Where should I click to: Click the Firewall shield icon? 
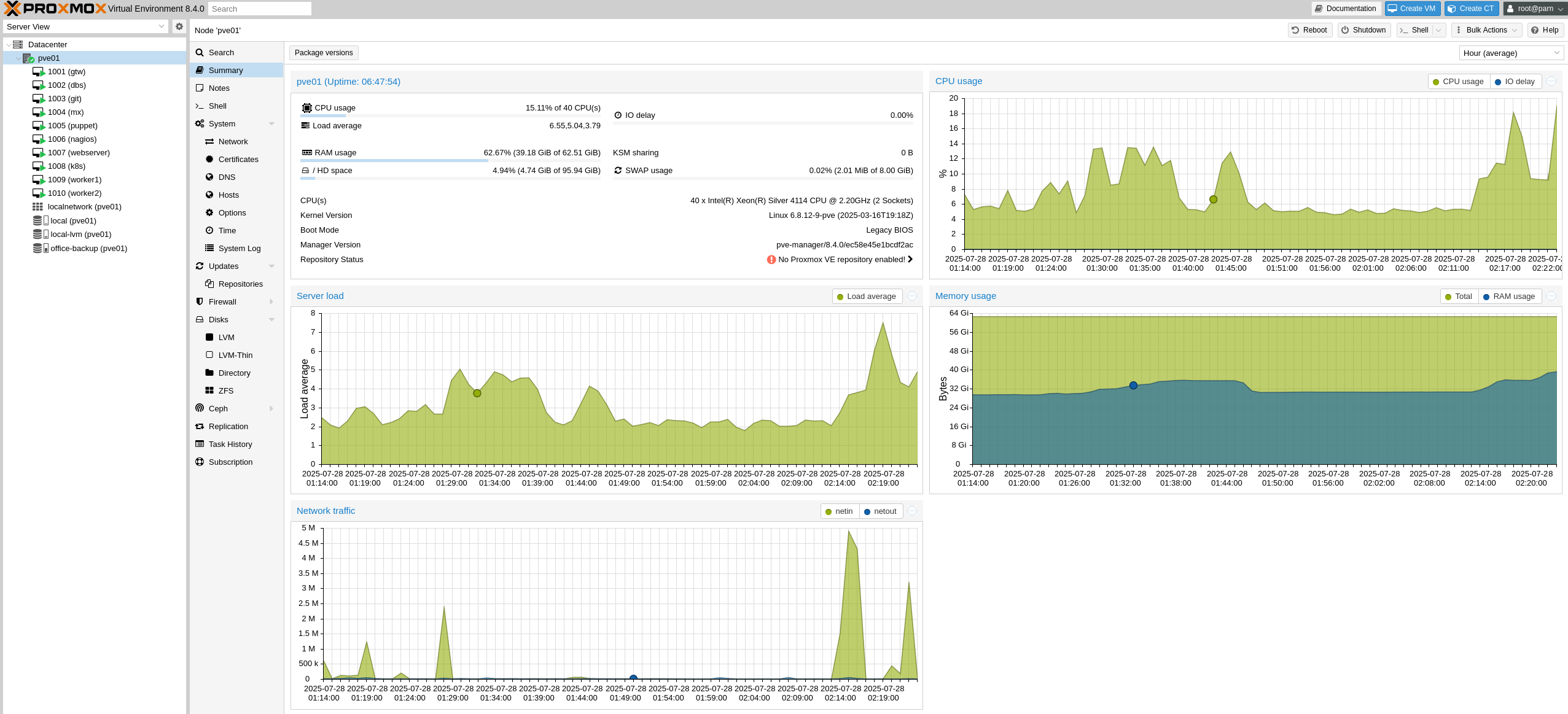click(x=200, y=301)
